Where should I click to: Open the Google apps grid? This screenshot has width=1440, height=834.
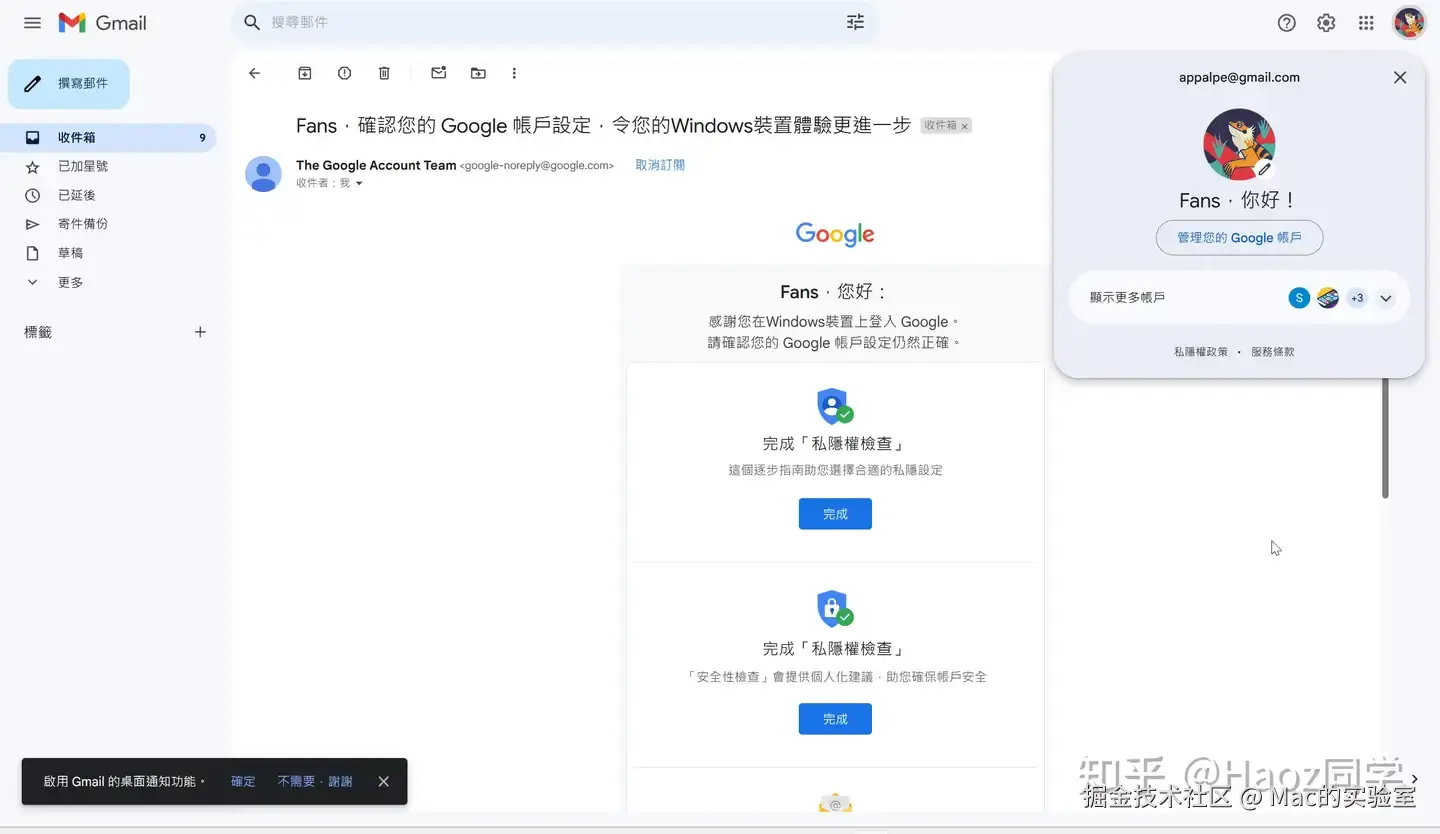pos(1366,22)
